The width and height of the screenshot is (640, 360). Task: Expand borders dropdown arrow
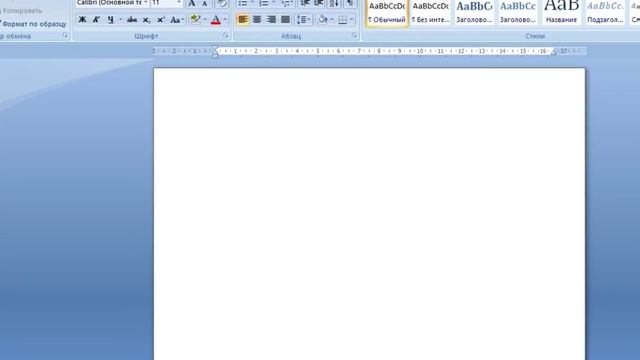(352, 20)
